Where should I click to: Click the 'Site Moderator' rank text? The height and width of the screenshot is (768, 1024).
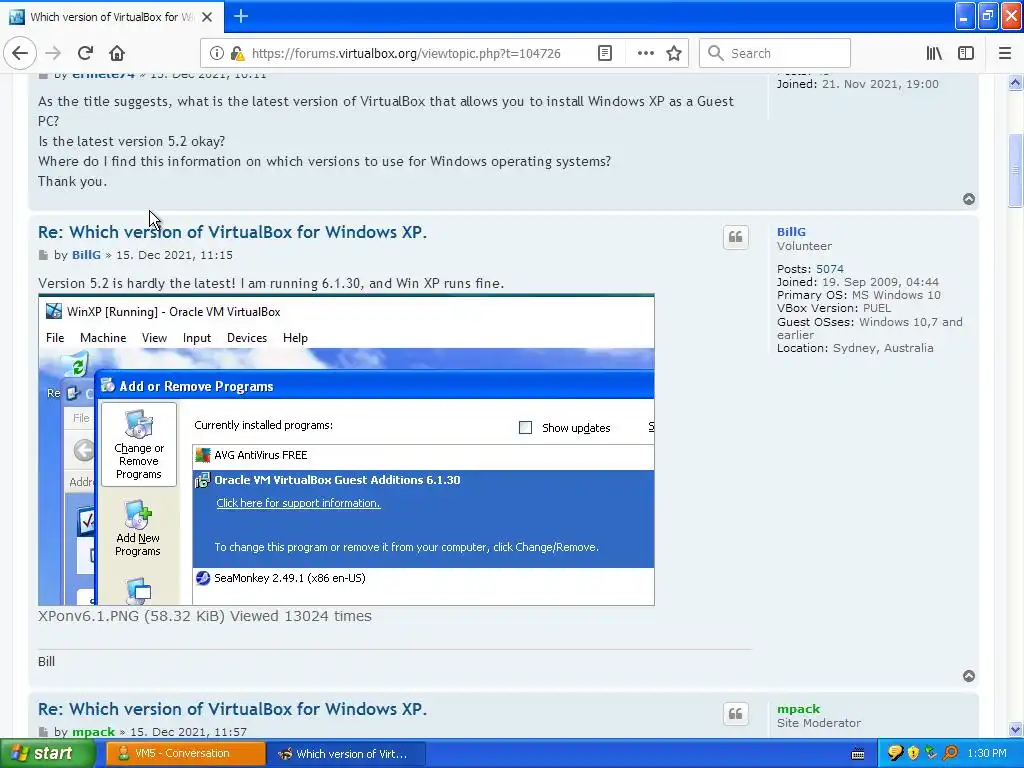819,723
